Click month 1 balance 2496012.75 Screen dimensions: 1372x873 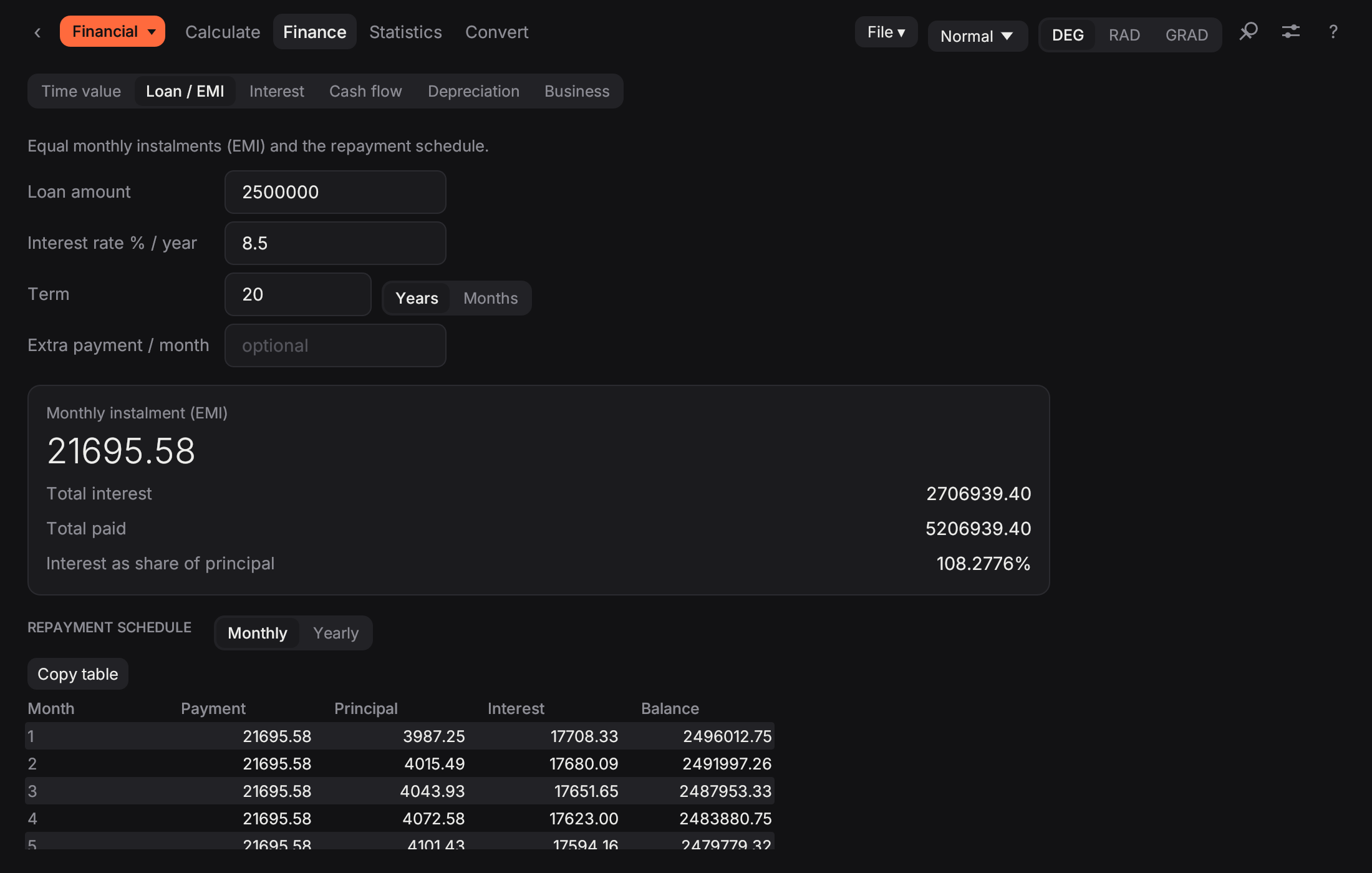click(x=727, y=736)
